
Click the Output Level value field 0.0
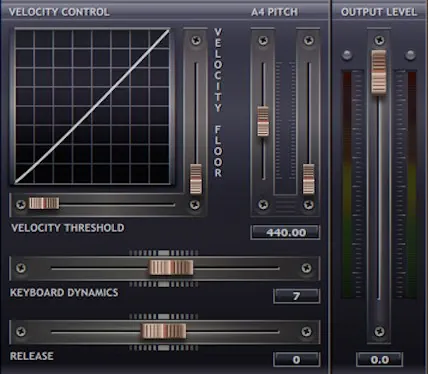point(379,360)
